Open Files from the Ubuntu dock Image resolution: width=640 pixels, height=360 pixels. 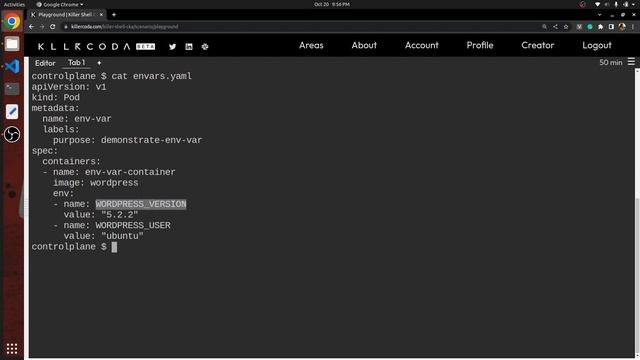pyautogui.click(x=12, y=44)
